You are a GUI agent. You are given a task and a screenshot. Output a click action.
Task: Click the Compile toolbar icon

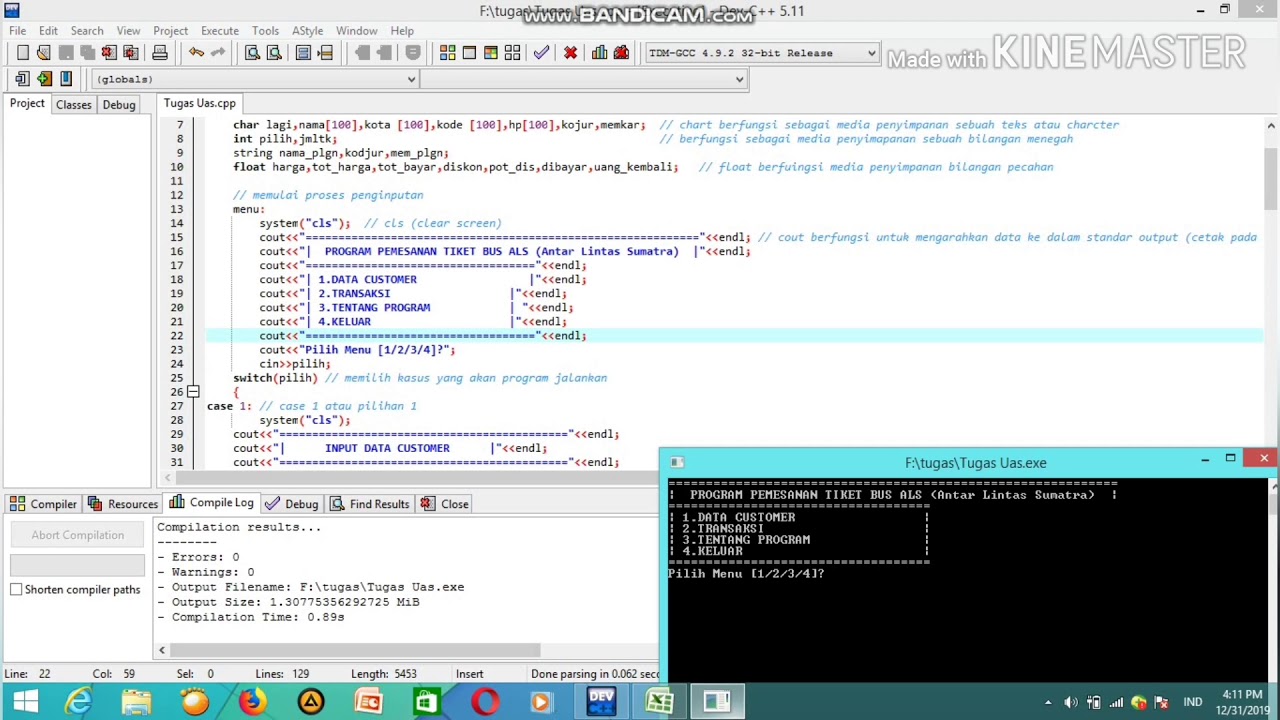(x=447, y=53)
